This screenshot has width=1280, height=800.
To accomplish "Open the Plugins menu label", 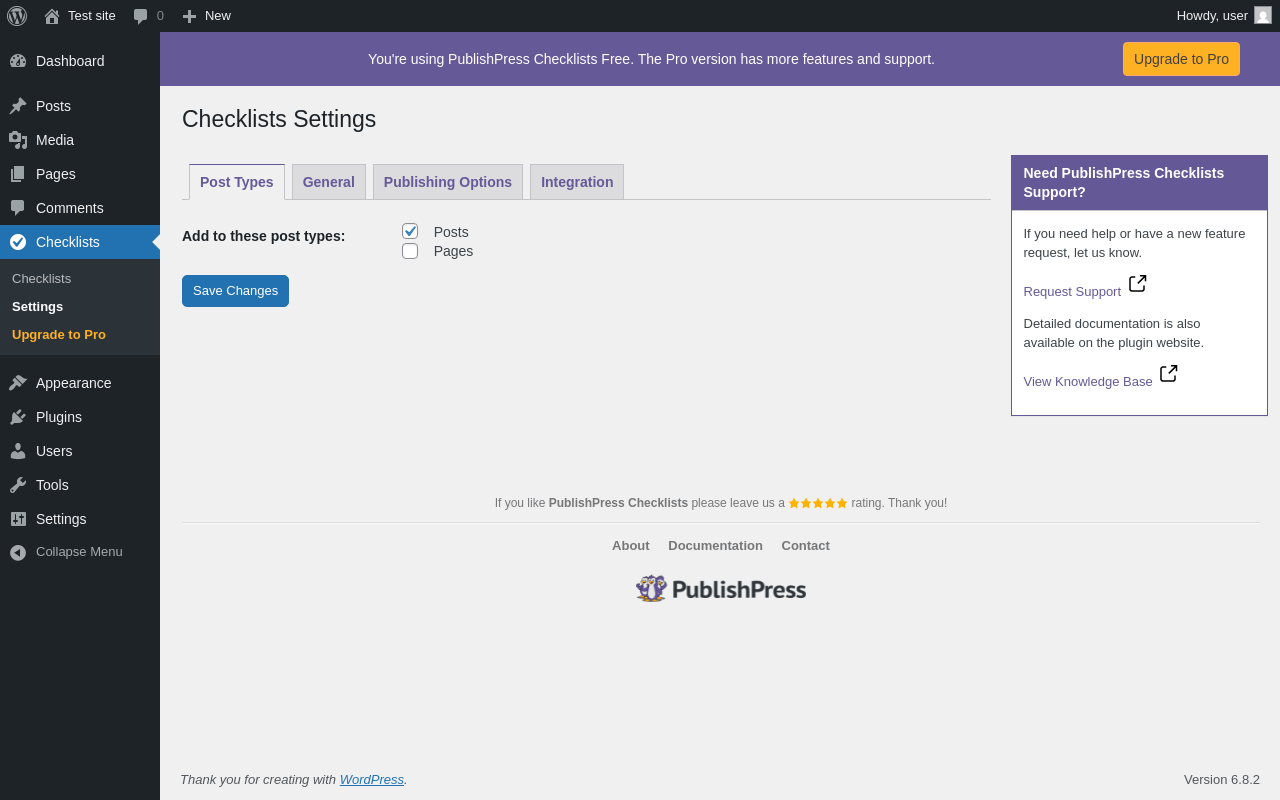I will 59,417.
